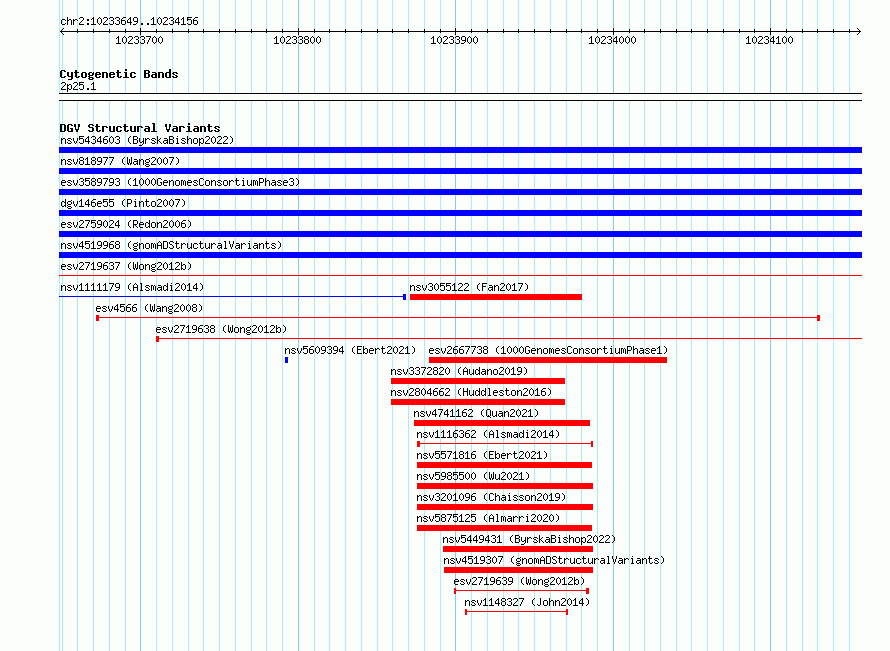Screen dimensions: 890x651
Task: Click esv2719637 (Wong2012b) variant label
Action: (126, 266)
